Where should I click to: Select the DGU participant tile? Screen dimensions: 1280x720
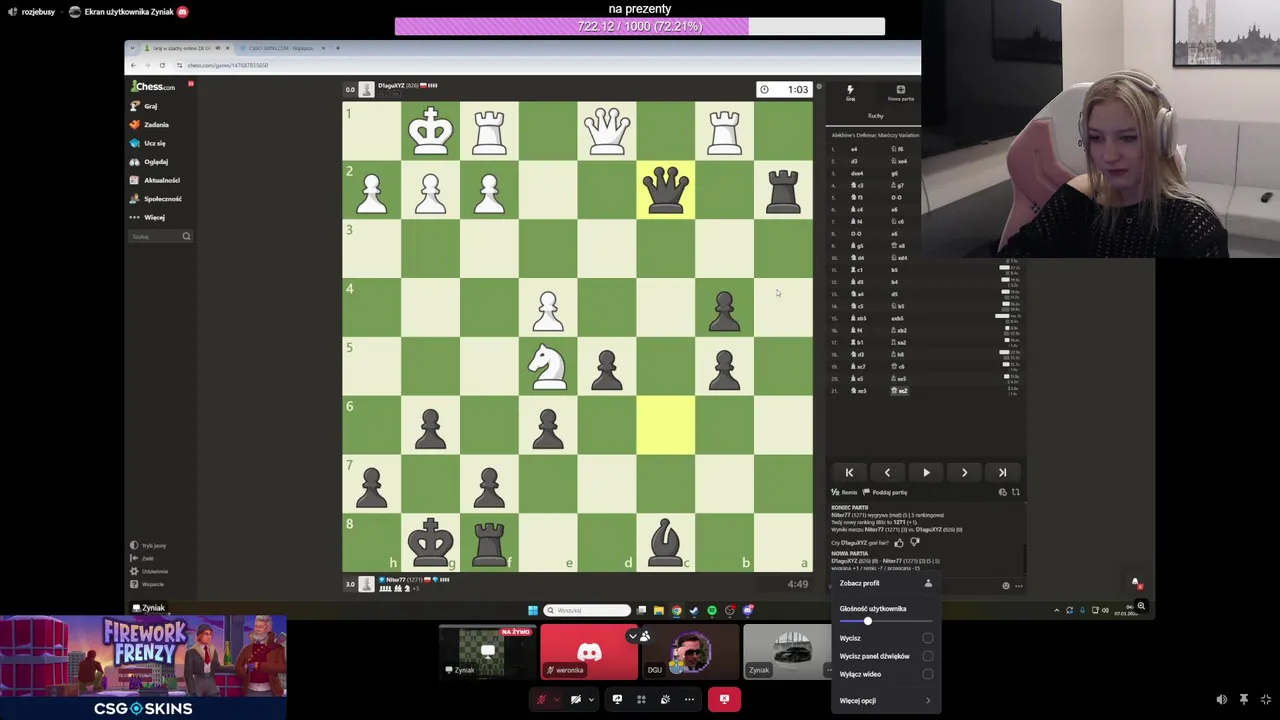click(690, 652)
